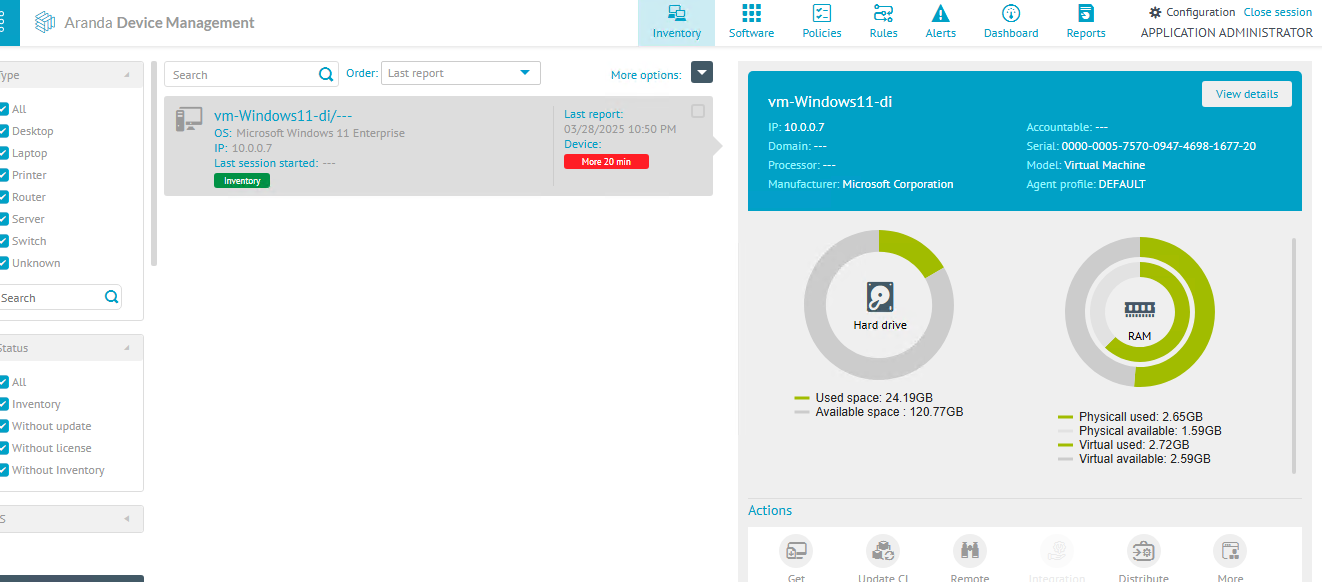
Task: Uncheck the Laptop type filter
Action: (x=4, y=153)
